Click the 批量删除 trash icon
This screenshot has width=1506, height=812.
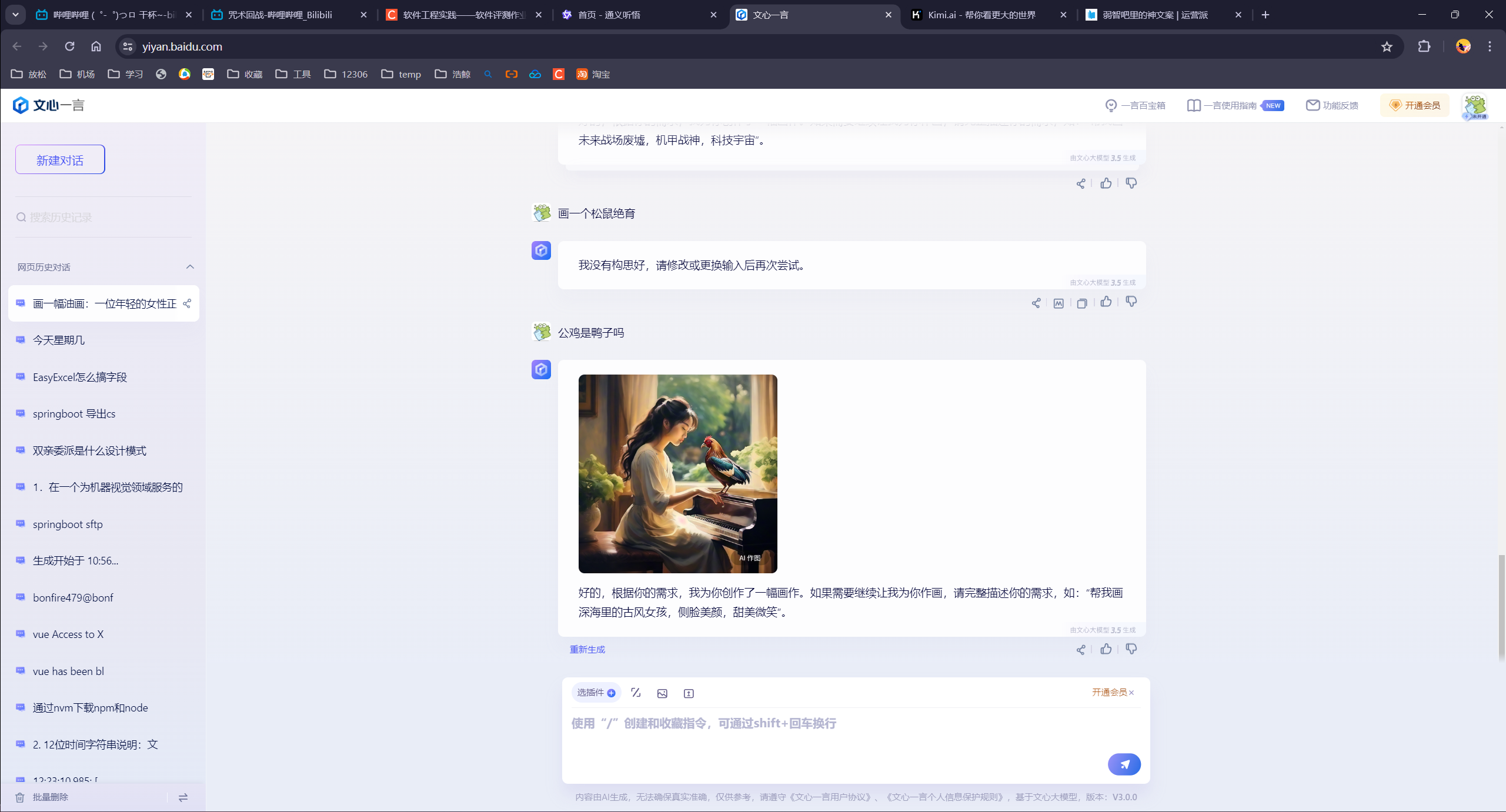click(x=20, y=797)
